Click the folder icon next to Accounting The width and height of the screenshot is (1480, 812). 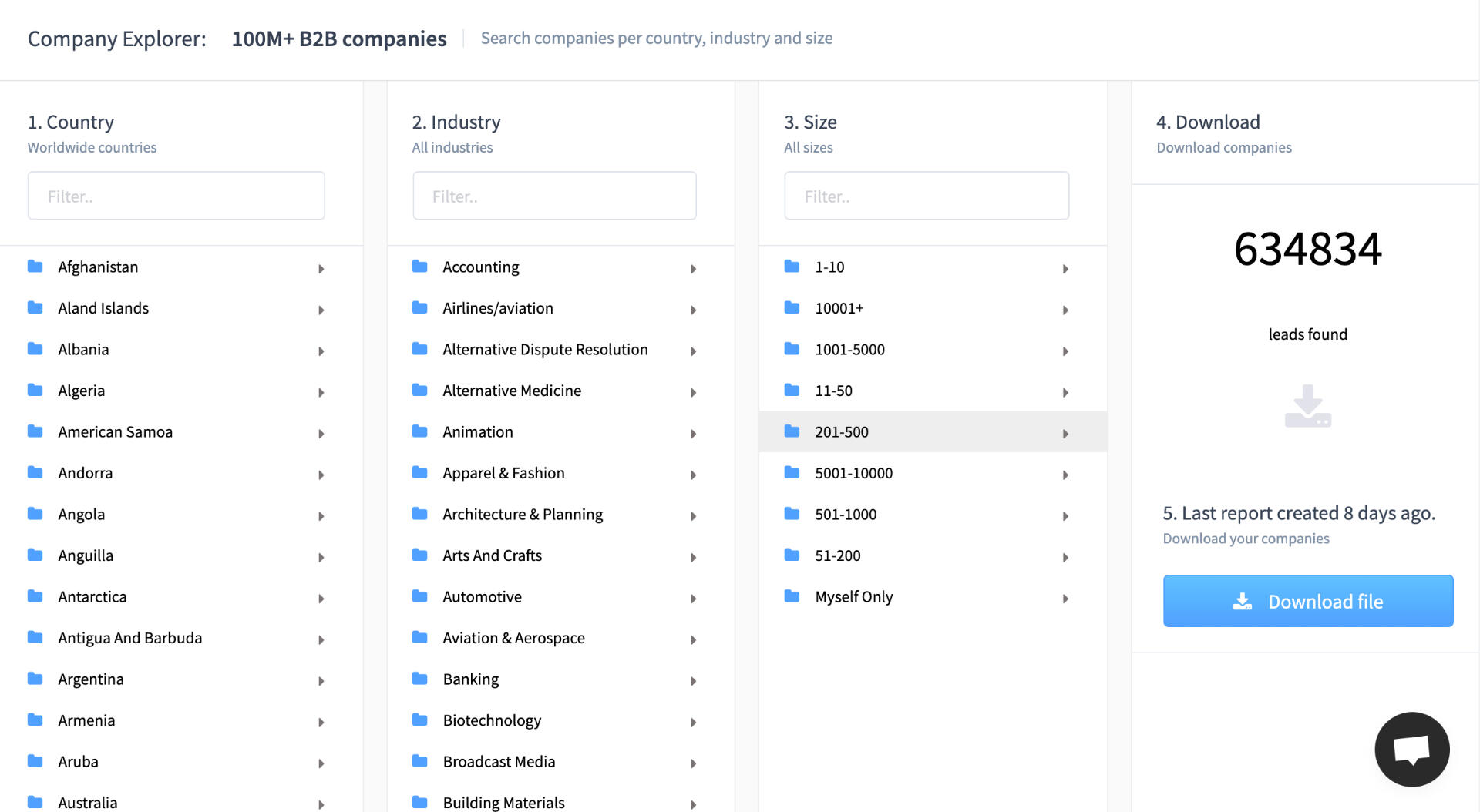coord(420,267)
